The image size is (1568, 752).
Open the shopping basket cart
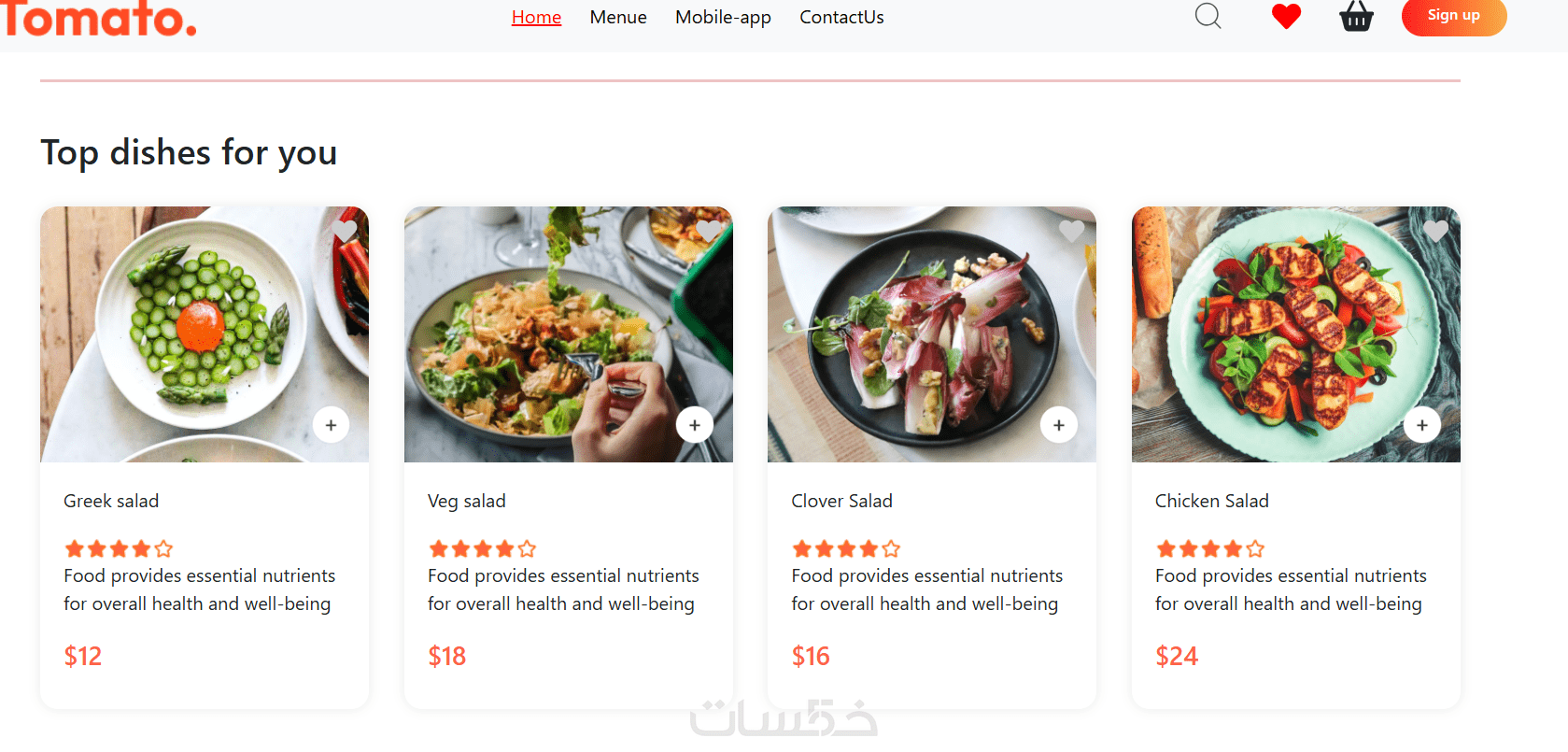click(1356, 17)
